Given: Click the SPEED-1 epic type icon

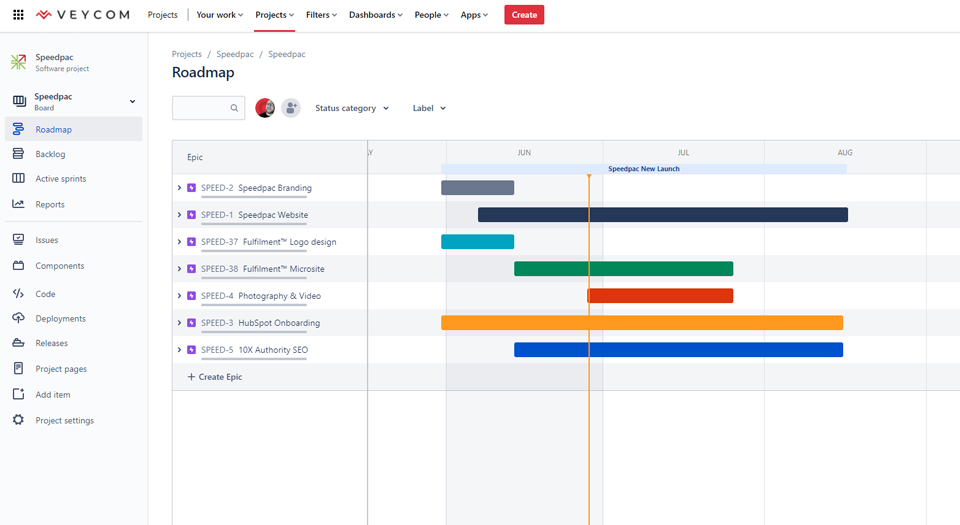Looking at the screenshot, I should point(191,215).
